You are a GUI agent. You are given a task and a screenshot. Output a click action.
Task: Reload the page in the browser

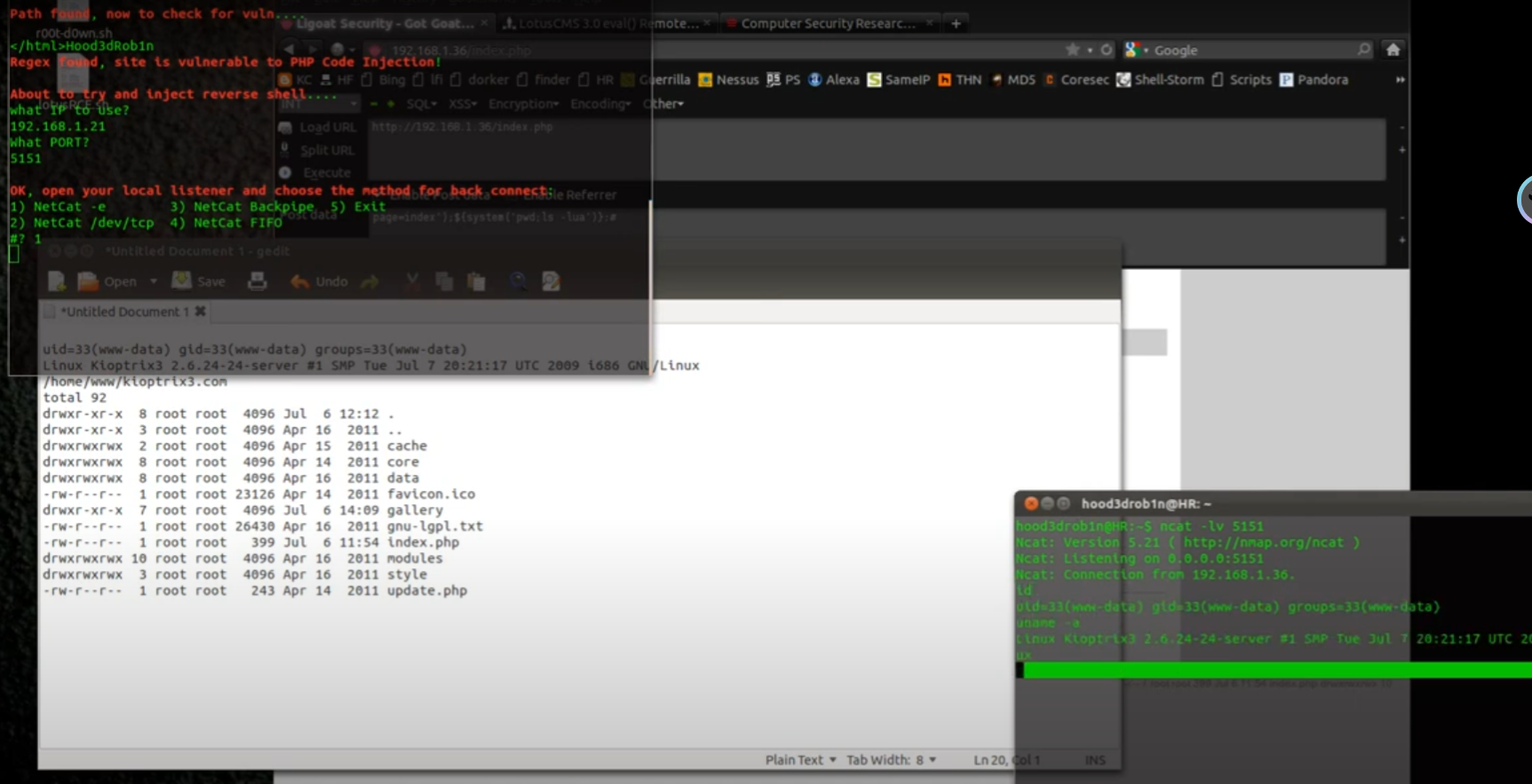(1107, 50)
